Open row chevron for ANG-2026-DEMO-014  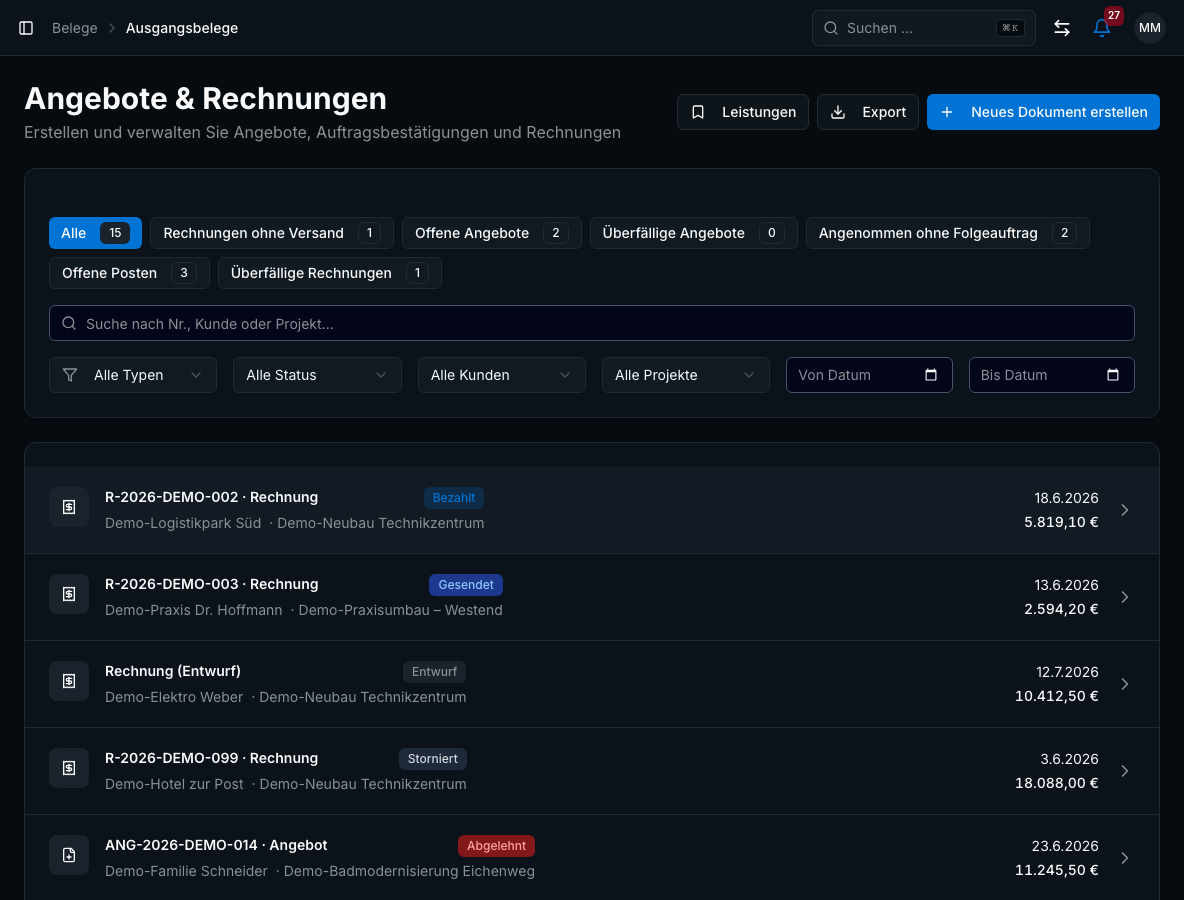[x=1124, y=858]
